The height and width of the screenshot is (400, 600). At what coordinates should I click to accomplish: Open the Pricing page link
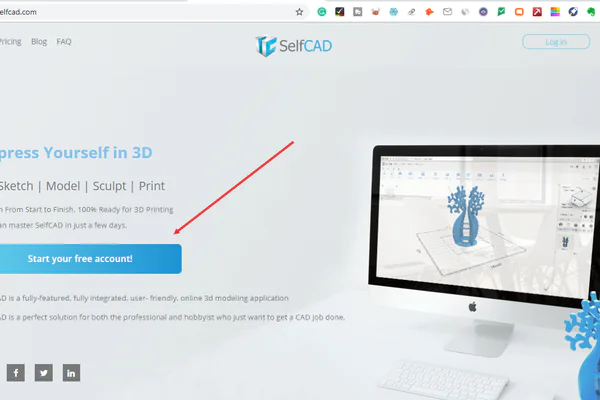point(10,41)
